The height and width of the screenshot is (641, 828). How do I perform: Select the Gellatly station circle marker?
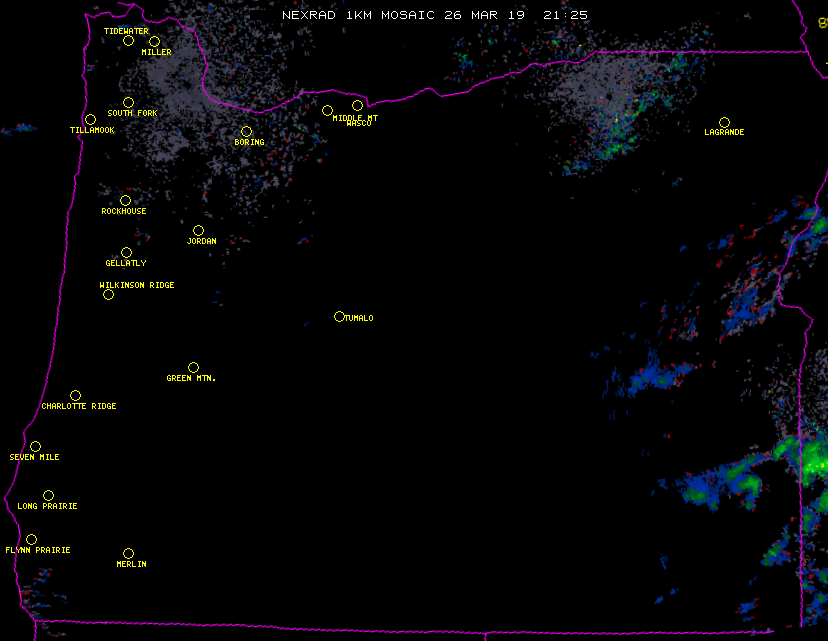click(126, 253)
